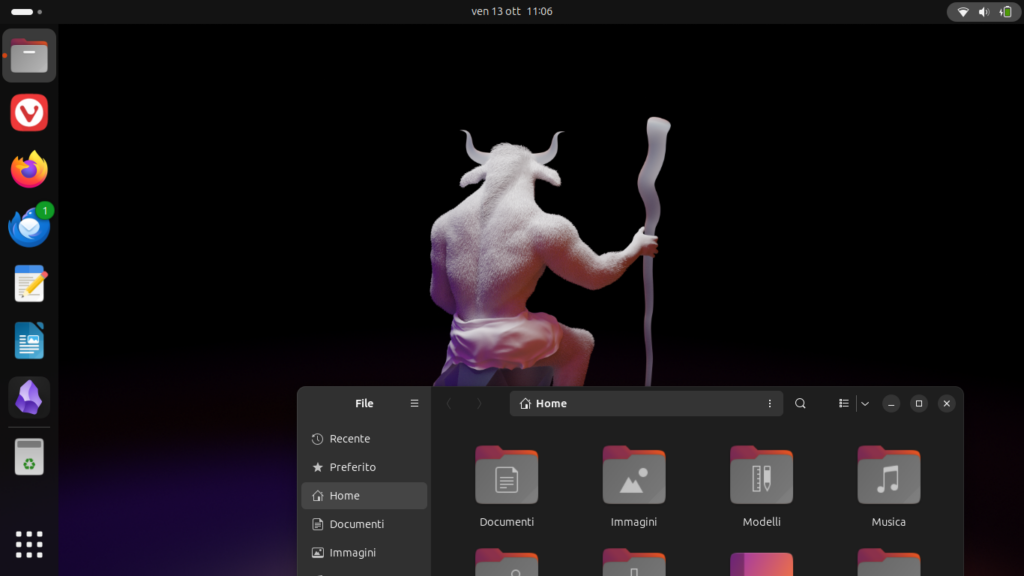The width and height of the screenshot is (1024, 576).
Task: Open Thunderbird mail from the dock
Action: pos(29,227)
